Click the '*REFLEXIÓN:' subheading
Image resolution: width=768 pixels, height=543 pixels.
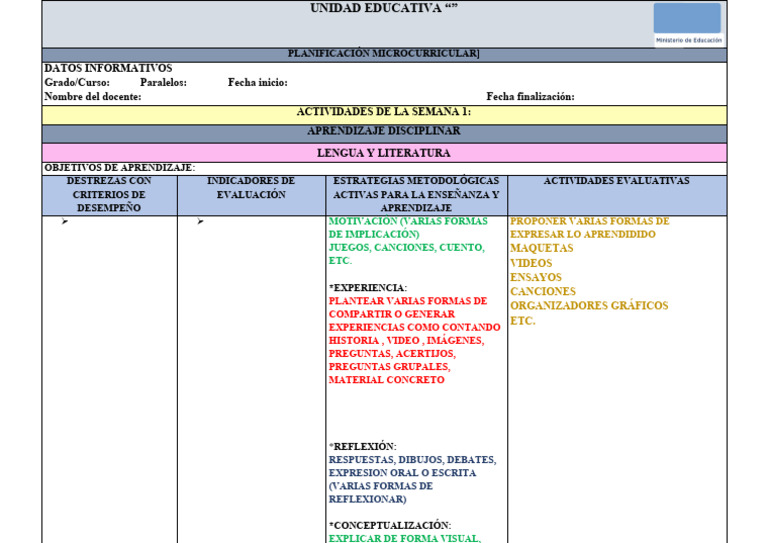pyautogui.click(x=362, y=447)
